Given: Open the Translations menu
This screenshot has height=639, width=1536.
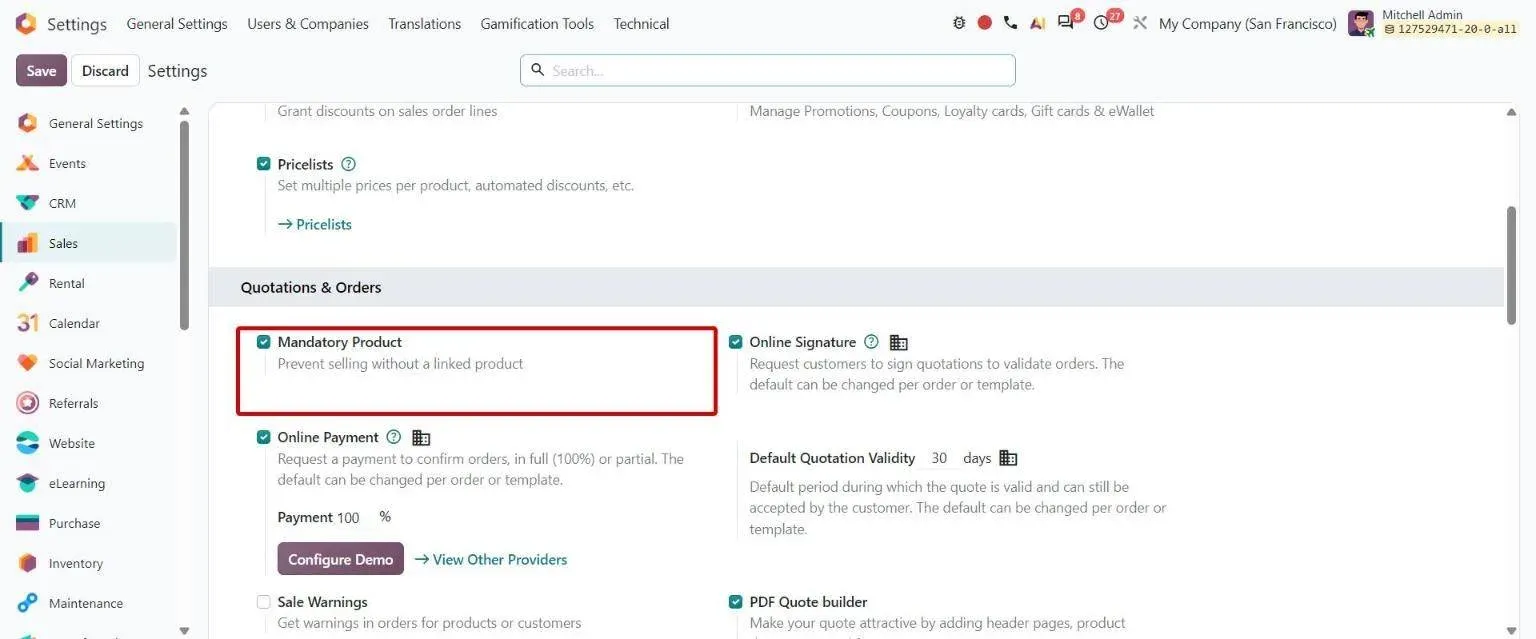Looking at the screenshot, I should pyautogui.click(x=425, y=23).
